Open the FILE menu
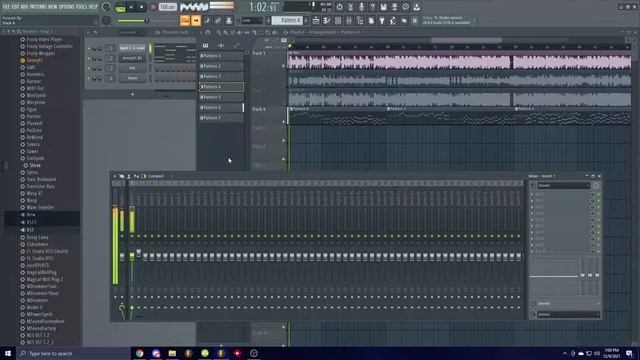The width and height of the screenshot is (640, 360). click(x=6, y=7)
